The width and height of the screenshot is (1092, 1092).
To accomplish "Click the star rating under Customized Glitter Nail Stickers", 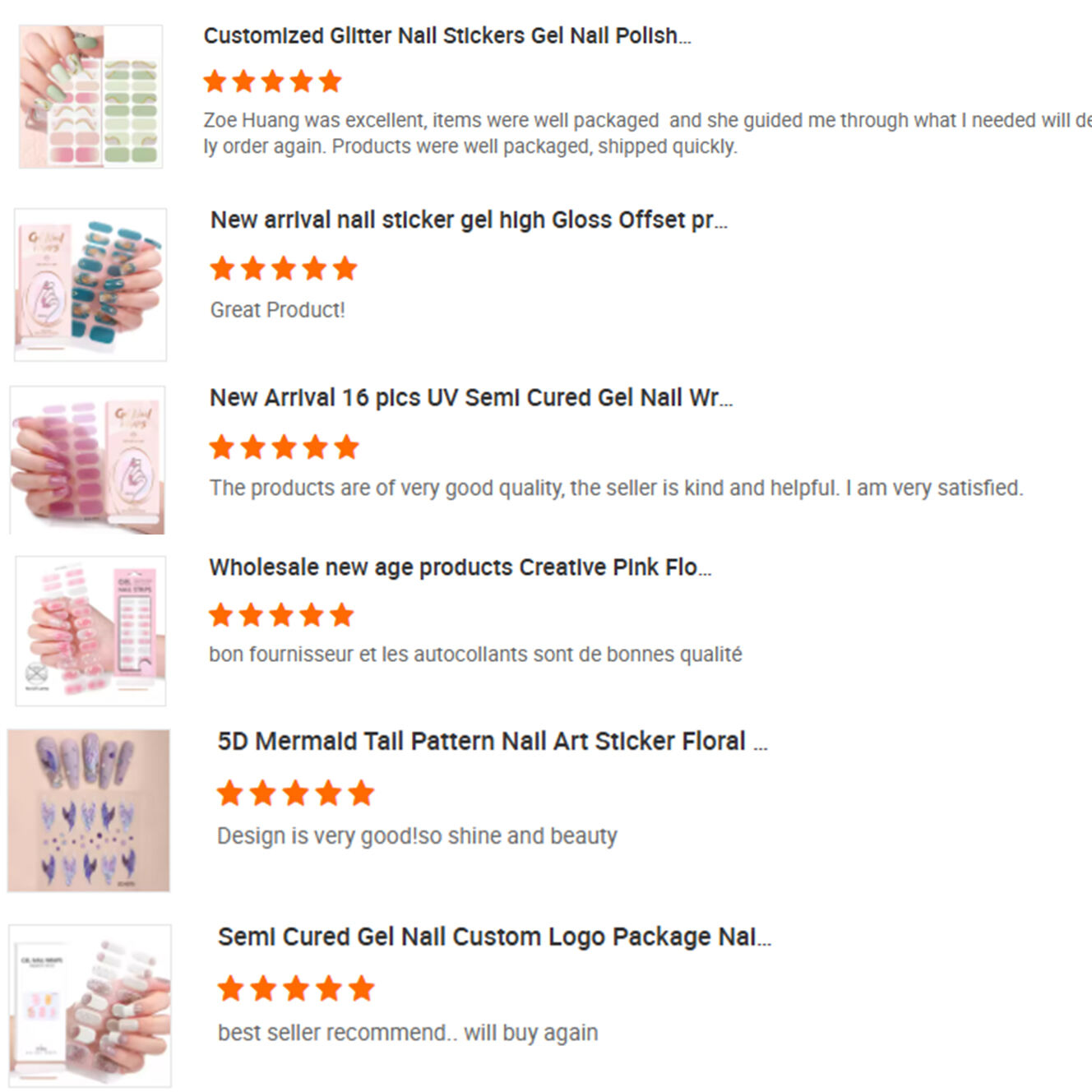I will (272, 81).
